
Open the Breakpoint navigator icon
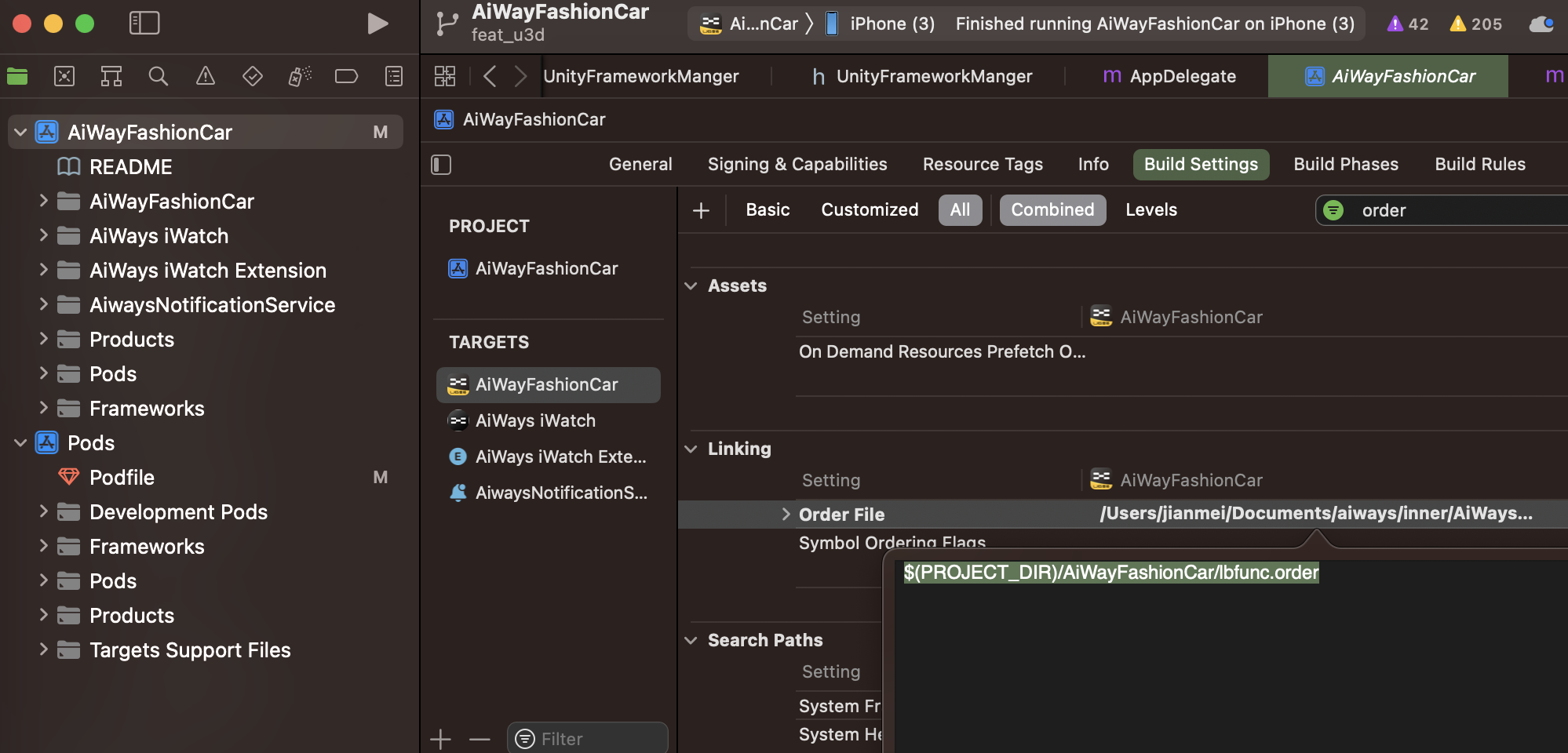click(x=346, y=76)
